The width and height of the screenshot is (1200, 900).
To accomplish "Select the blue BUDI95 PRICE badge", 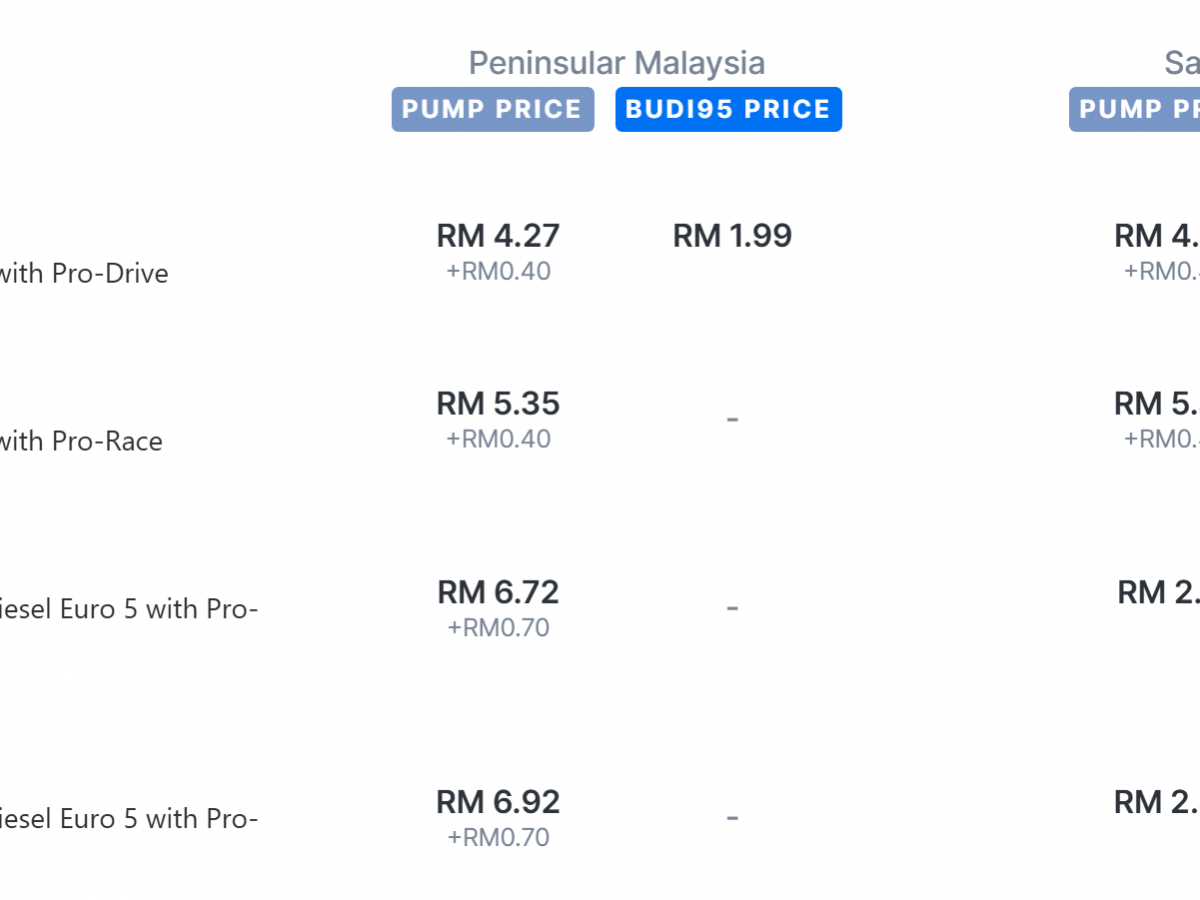I will 728,109.
